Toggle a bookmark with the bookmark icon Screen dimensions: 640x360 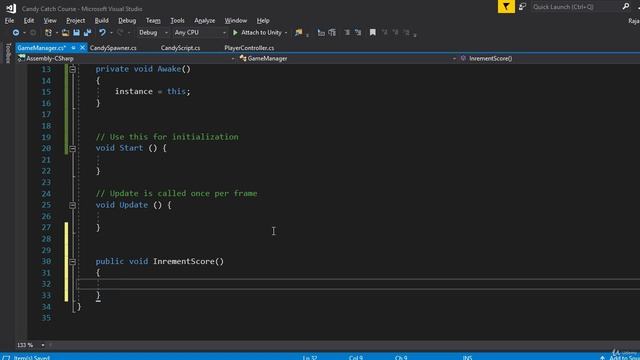click(x=373, y=33)
